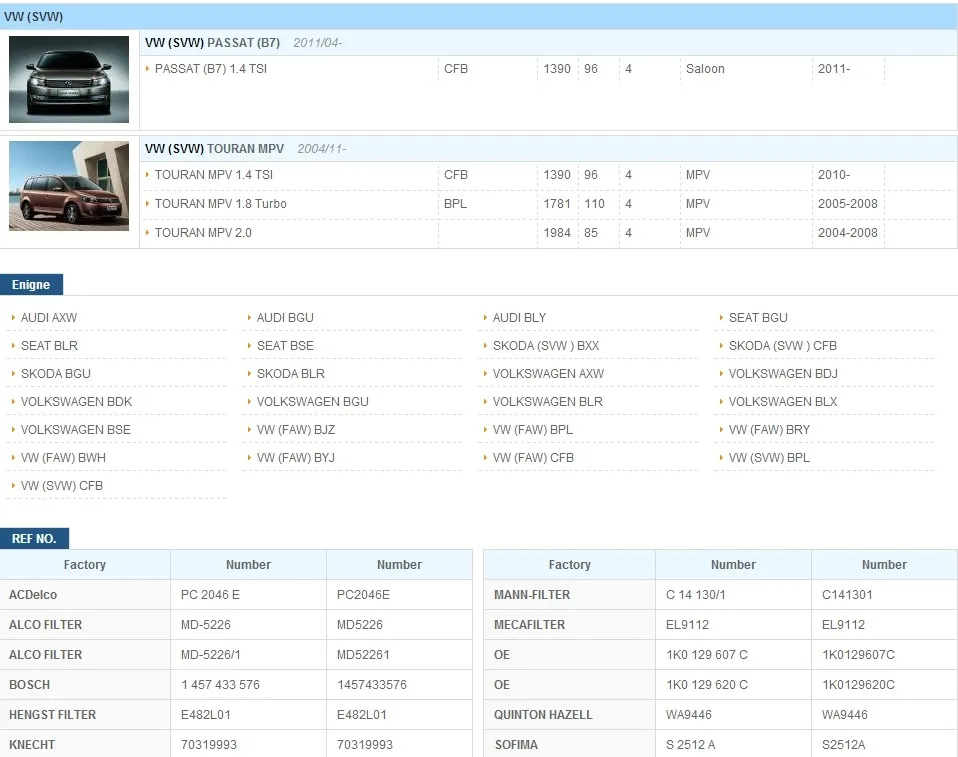Open engine SKODA BGU

56,374
